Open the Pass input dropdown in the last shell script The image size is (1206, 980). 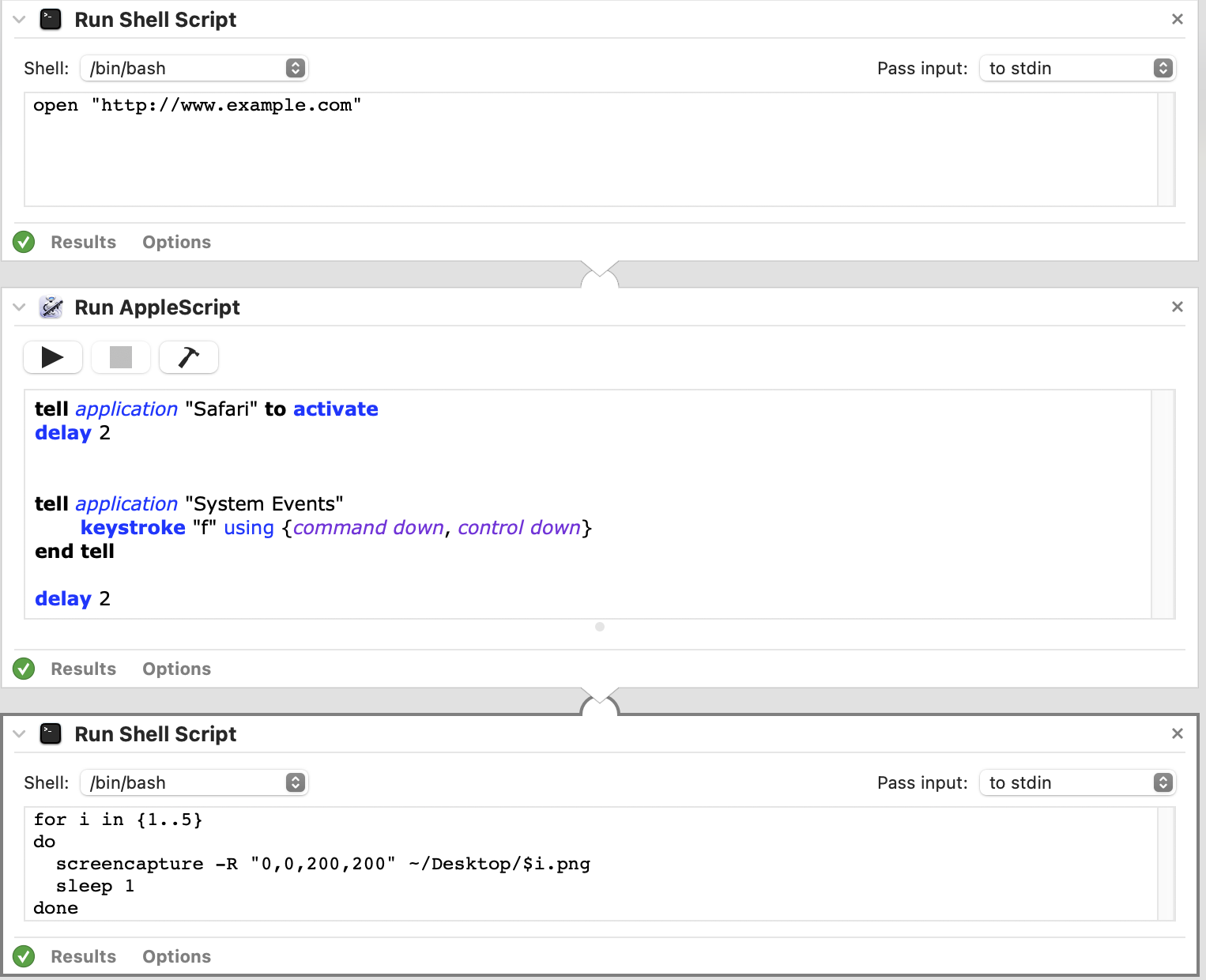[x=1077, y=782]
